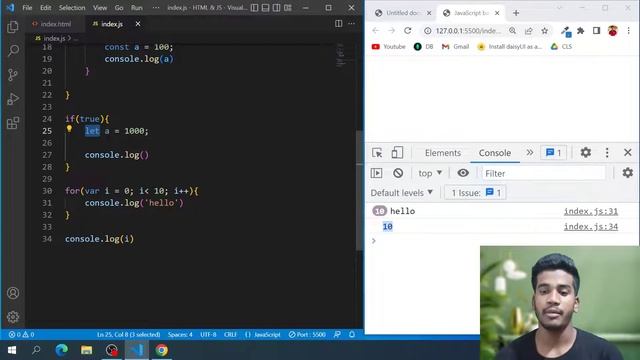Open the top context dropdown
Viewport: 640px width, 360px height.
[430, 173]
